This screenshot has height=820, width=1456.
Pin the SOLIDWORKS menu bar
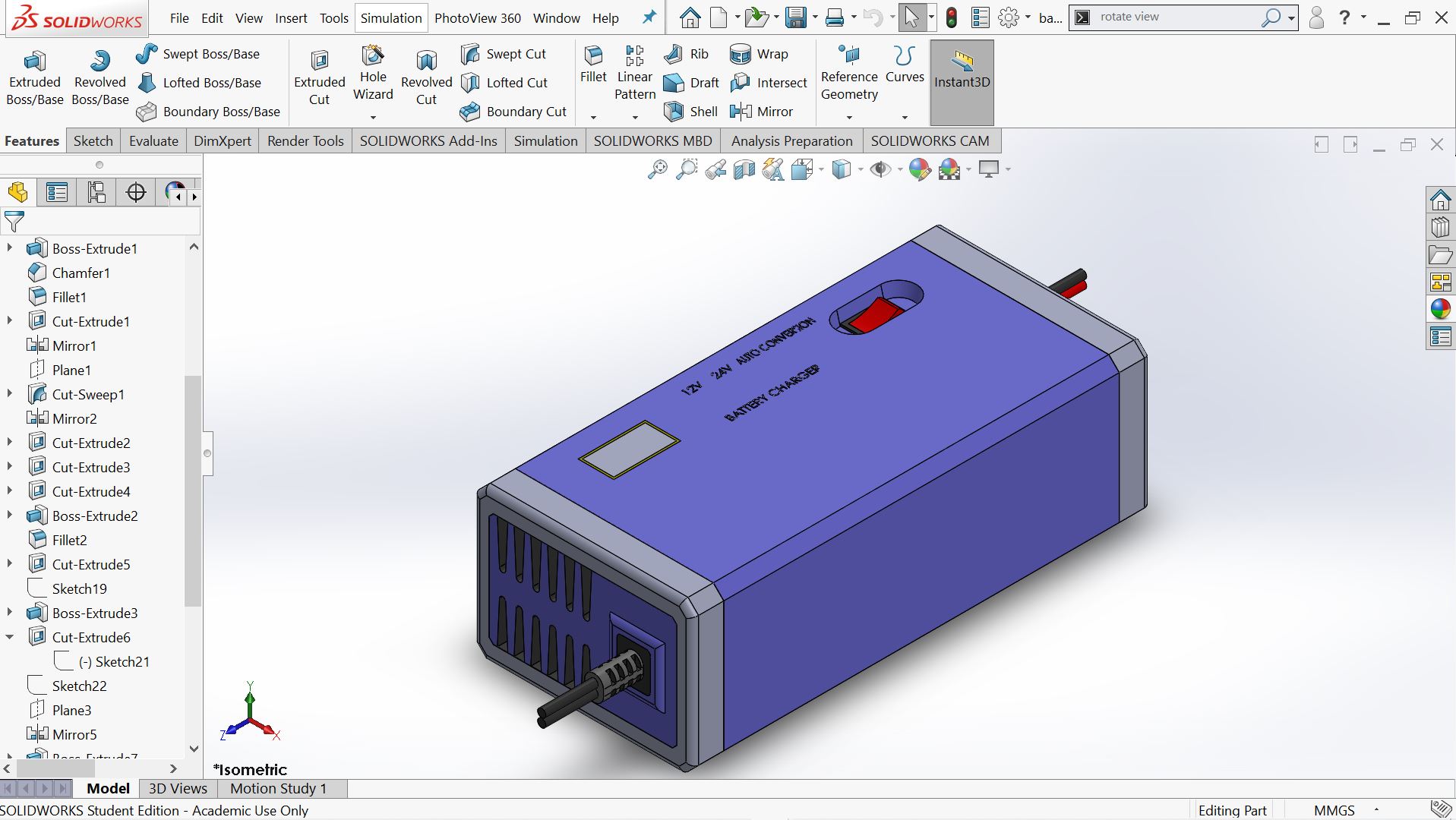649,17
